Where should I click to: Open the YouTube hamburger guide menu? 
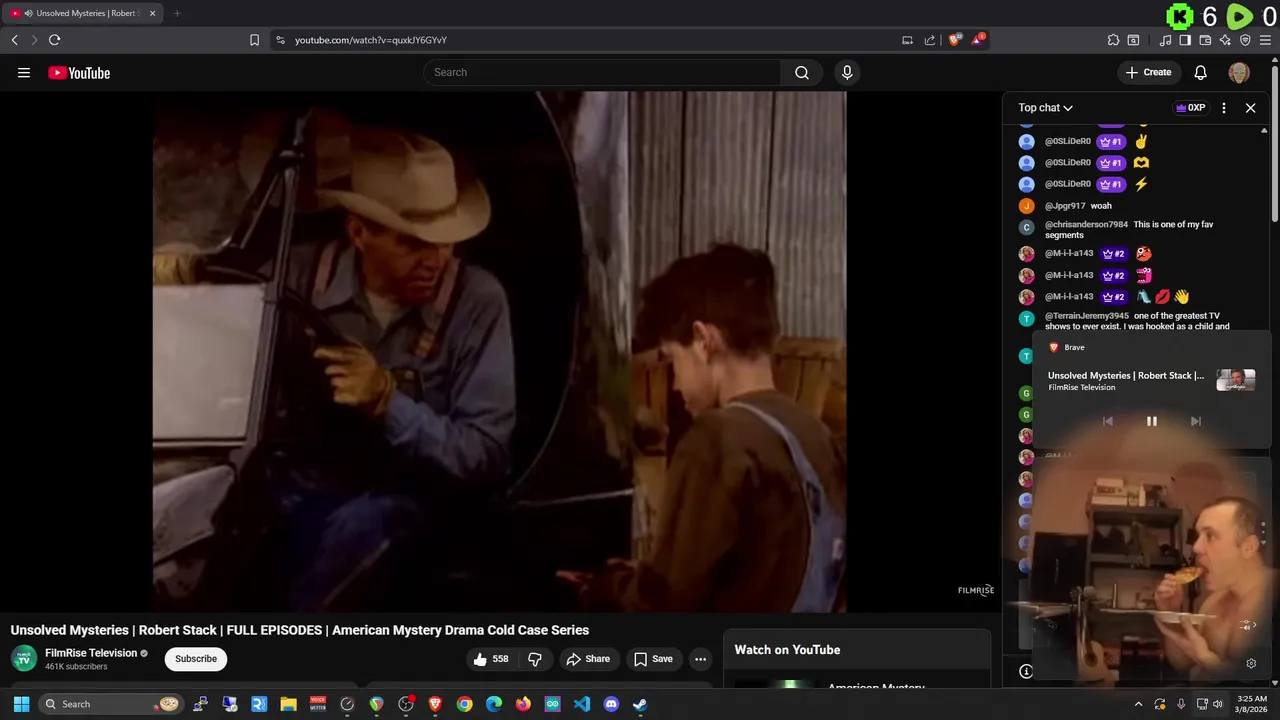coord(24,72)
